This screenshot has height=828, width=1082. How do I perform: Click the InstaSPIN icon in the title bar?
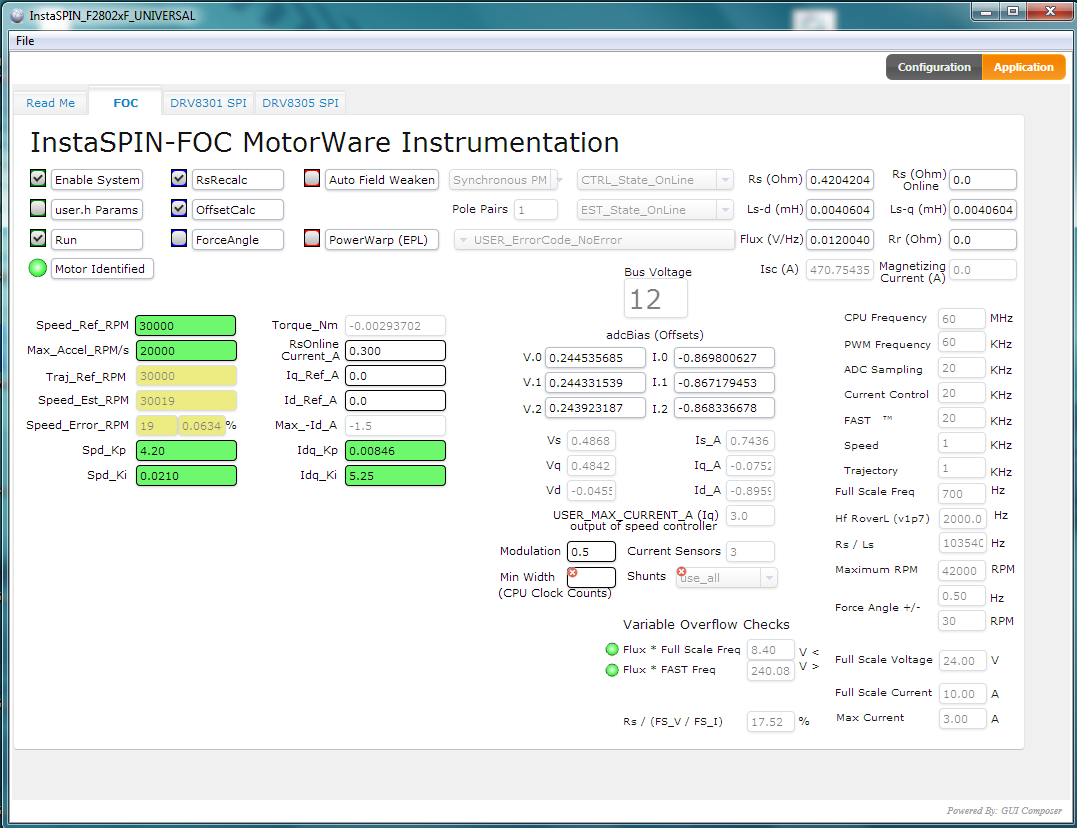tap(16, 15)
